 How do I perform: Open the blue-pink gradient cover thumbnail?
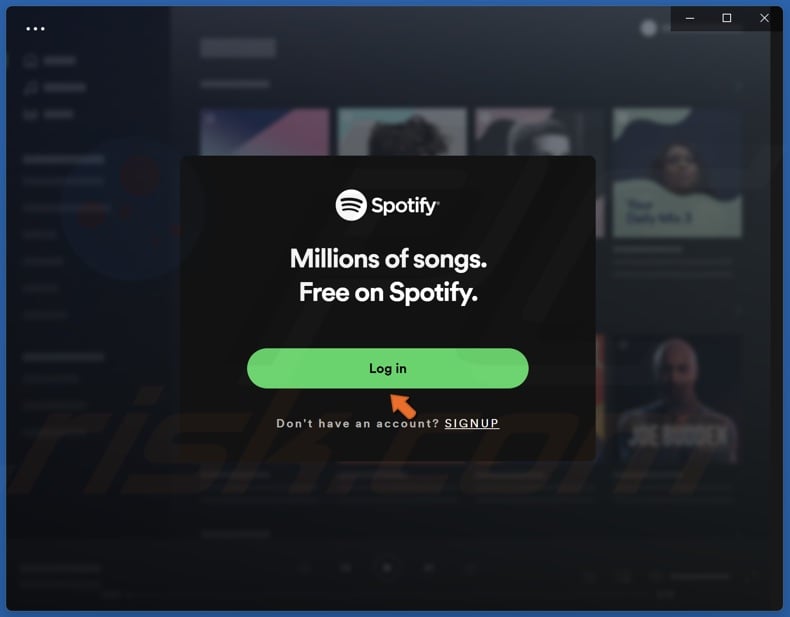[265, 131]
